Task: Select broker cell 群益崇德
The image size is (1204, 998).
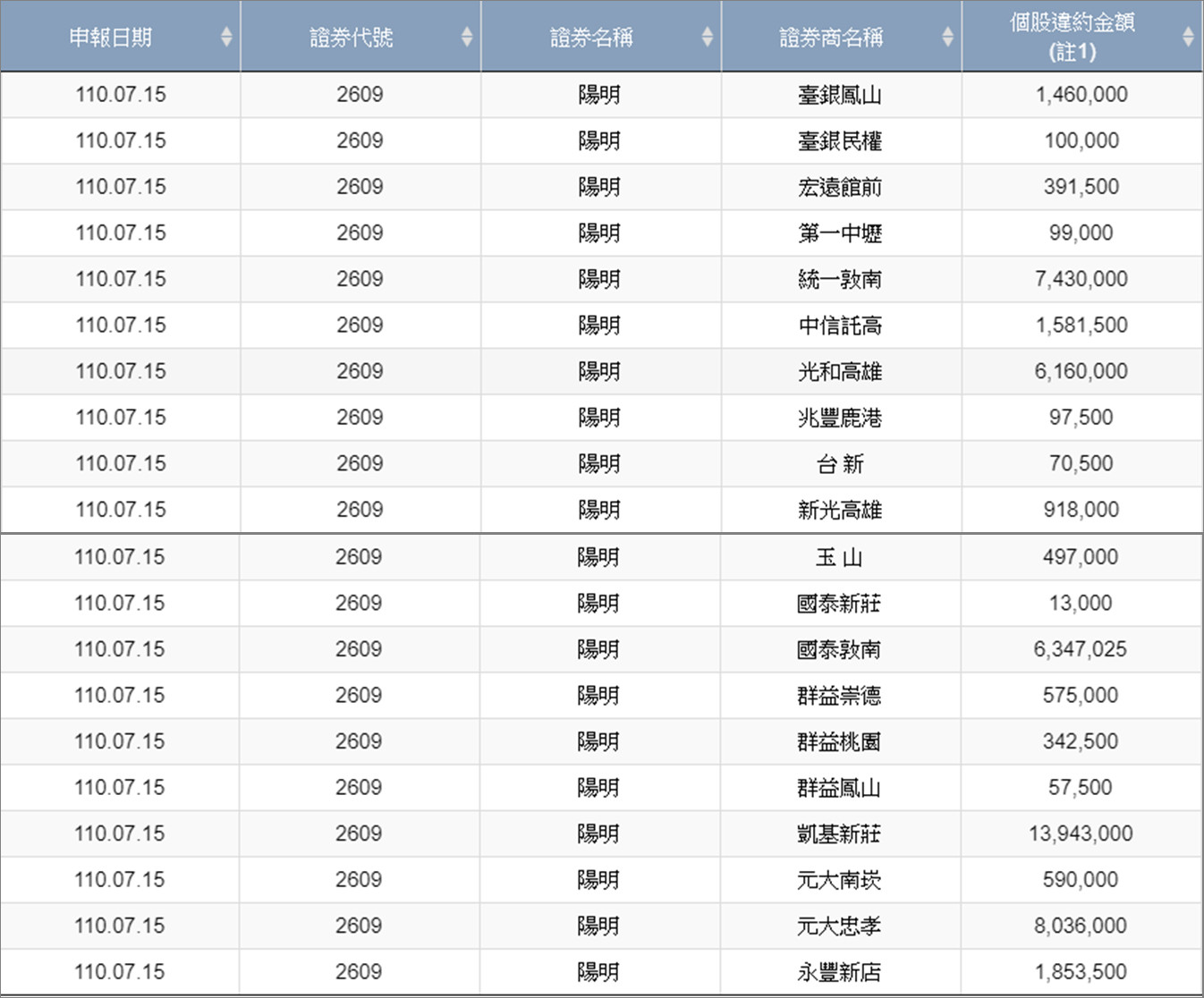Action: pyautogui.click(x=839, y=696)
